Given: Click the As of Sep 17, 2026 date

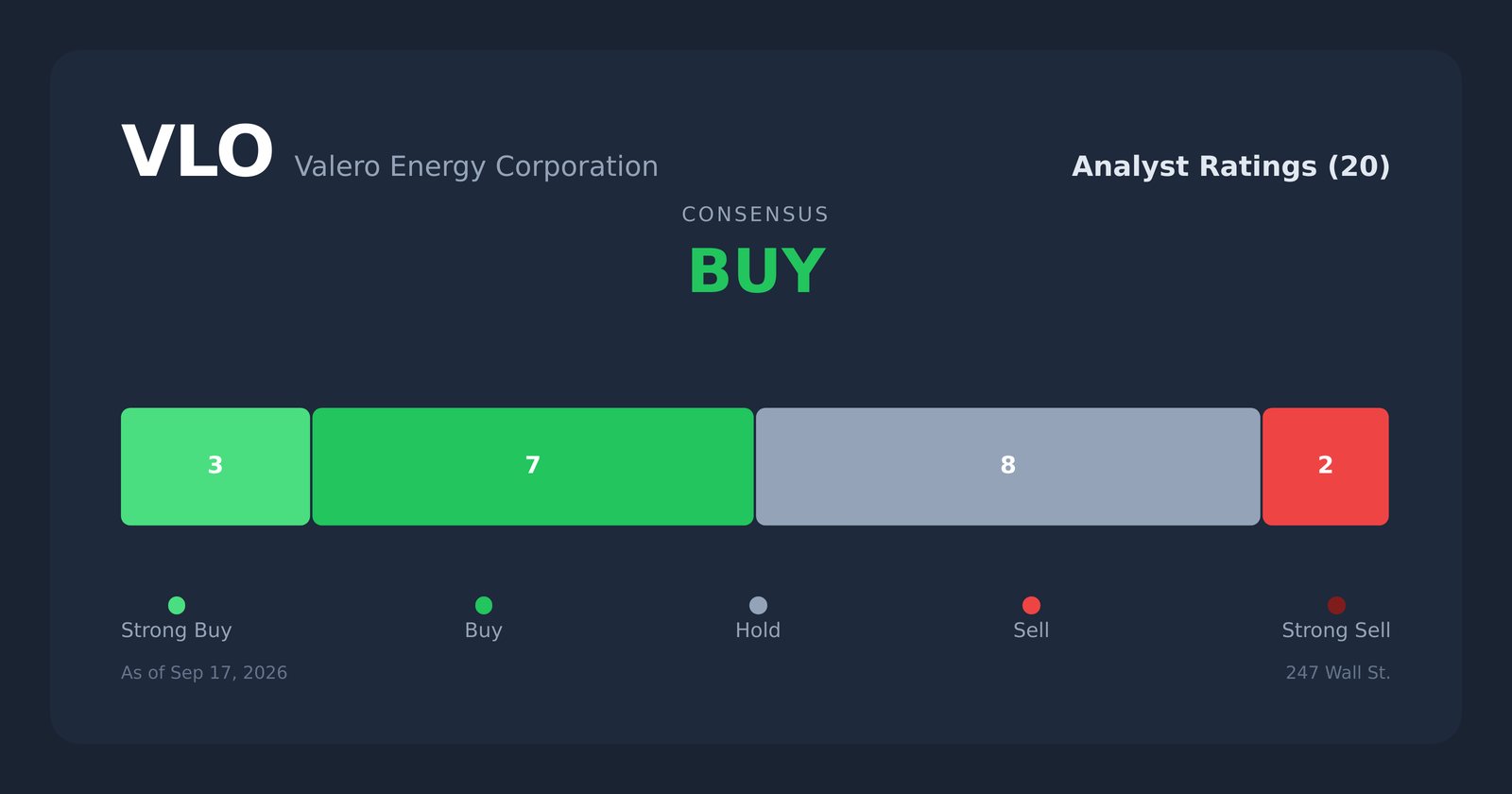Looking at the screenshot, I should [x=204, y=673].
